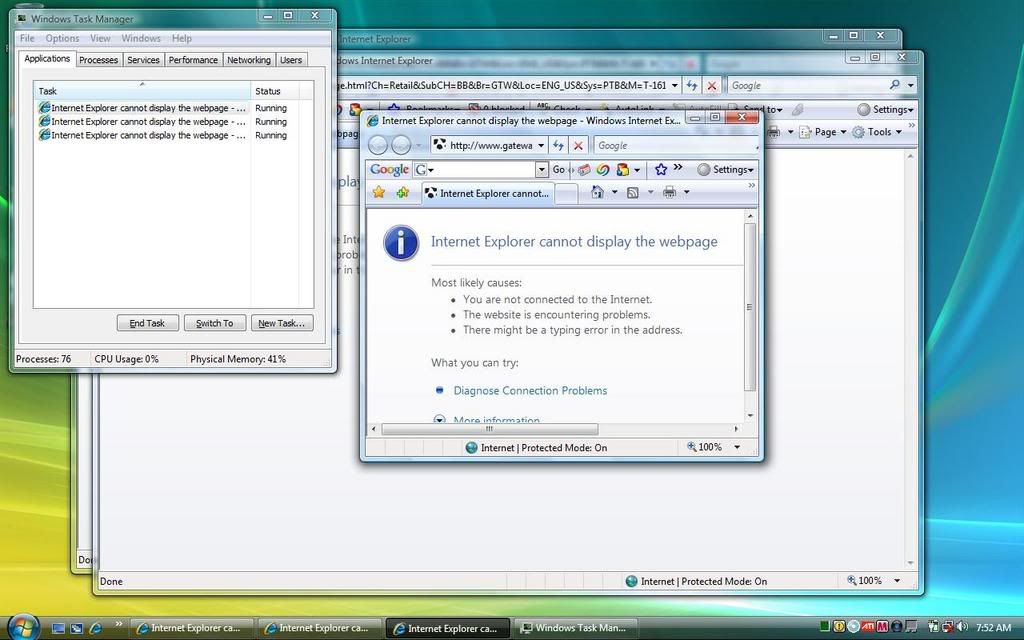
Task: Click Show Desktop icon in Quick Launch
Action: pyautogui.click(x=58, y=628)
